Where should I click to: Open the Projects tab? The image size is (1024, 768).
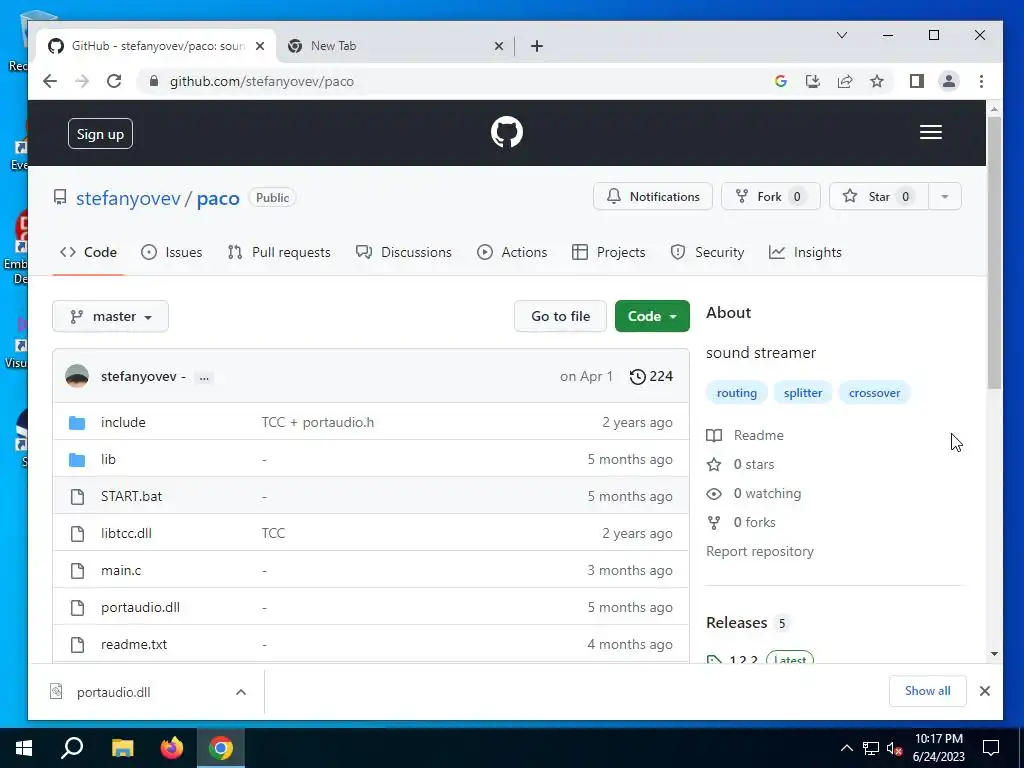tap(608, 253)
